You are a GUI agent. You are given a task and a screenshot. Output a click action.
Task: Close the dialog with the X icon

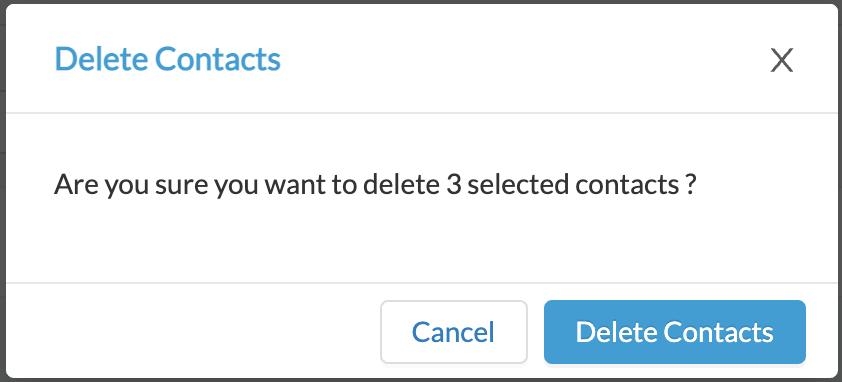(x=781, y=60)
